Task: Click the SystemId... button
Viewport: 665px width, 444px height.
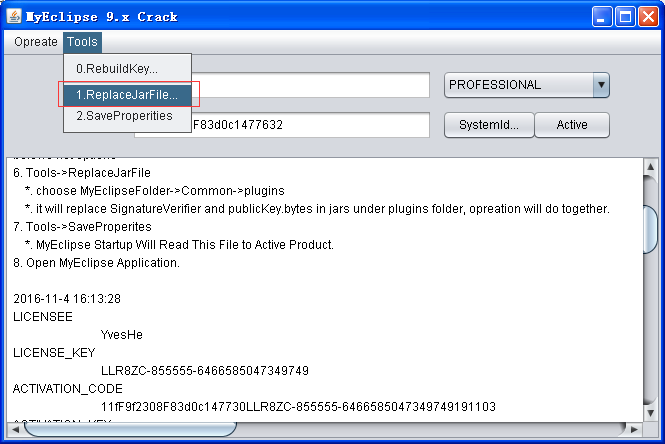Action: click(x=489, y=125)
